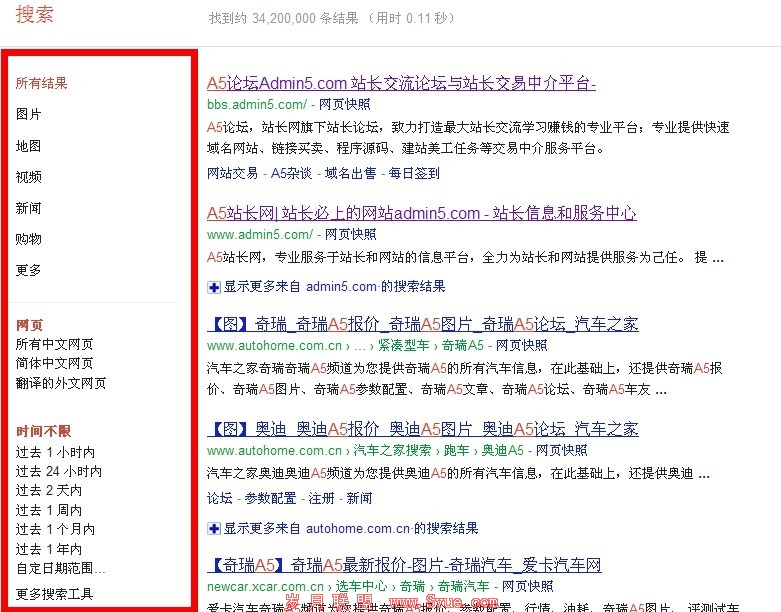Select 时间不限 time filter

tap(43, 431)
